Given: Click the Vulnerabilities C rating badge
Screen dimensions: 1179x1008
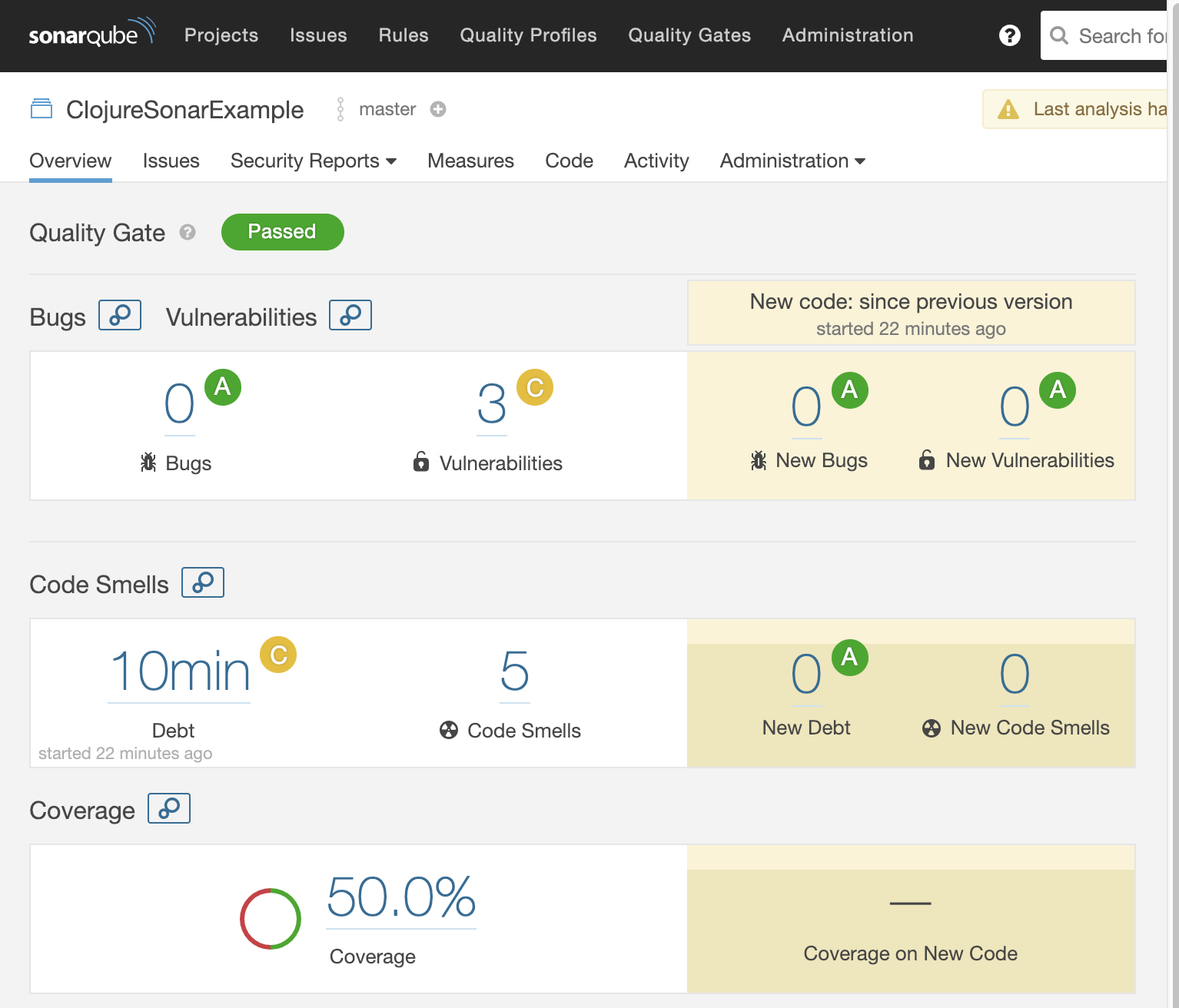Looking at the screenshot, I should click(x=535, y=386).
